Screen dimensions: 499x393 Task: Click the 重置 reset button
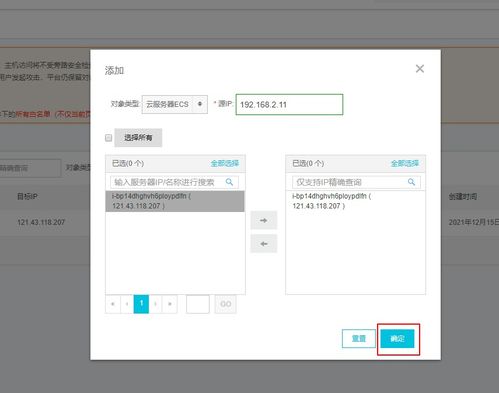[x=359, y=339]
